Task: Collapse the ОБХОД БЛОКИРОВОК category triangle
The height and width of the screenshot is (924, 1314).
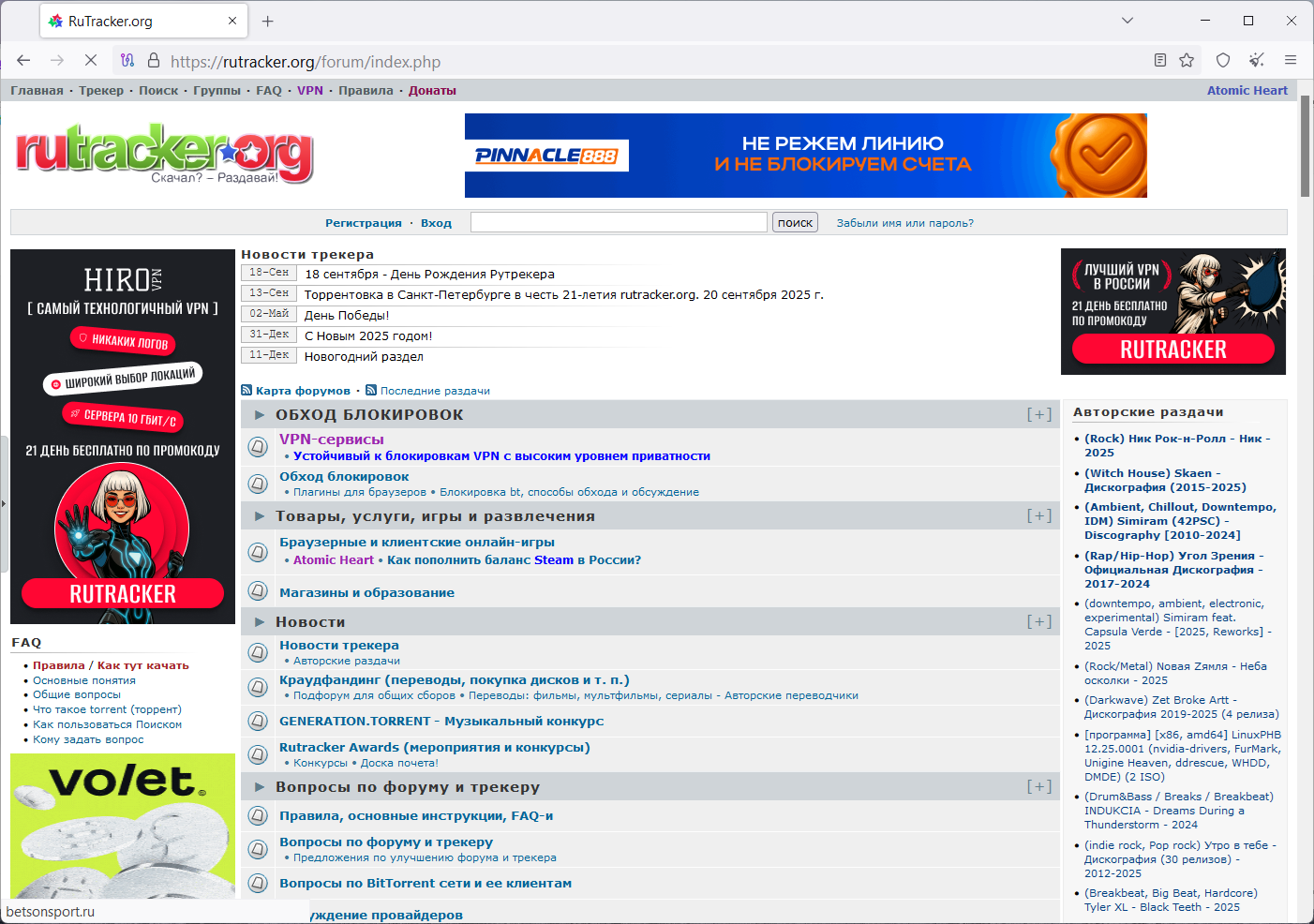Action: pyautogui.click(x=260, y=414)
